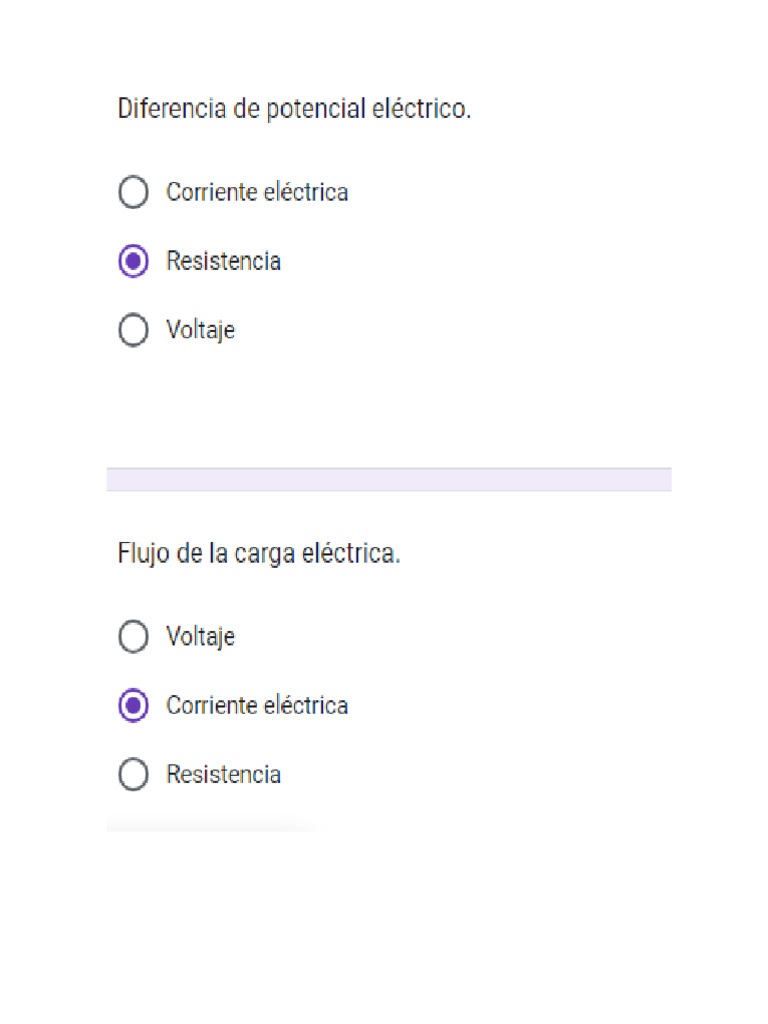Screen dimensions: 768x1024
Task: Click the 'Voltaje' label text in second question
Action: tap(200, 636)
